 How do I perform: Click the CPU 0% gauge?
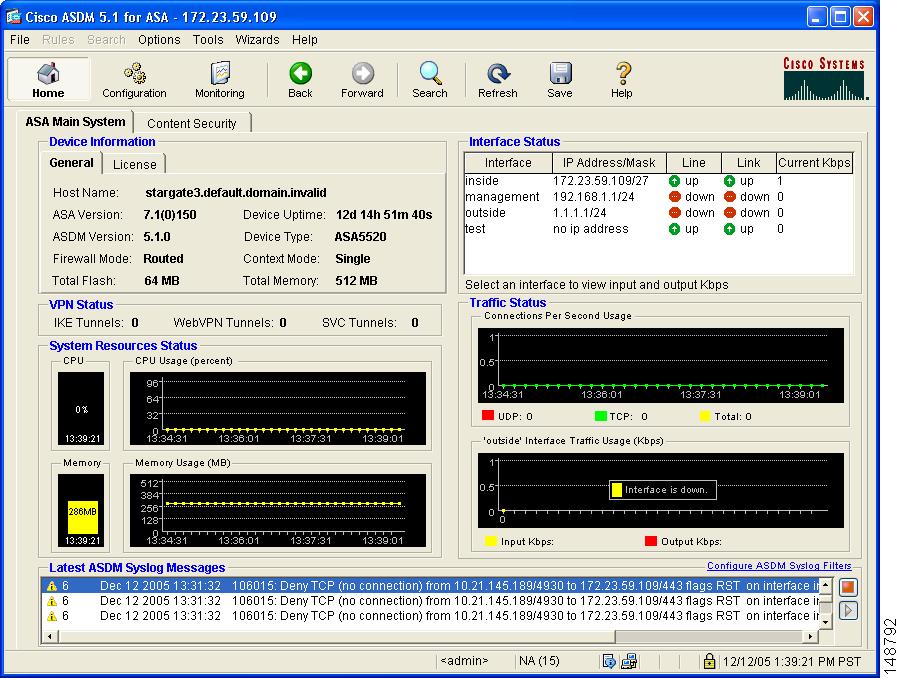pyautogui.click(x=81, y=409)
